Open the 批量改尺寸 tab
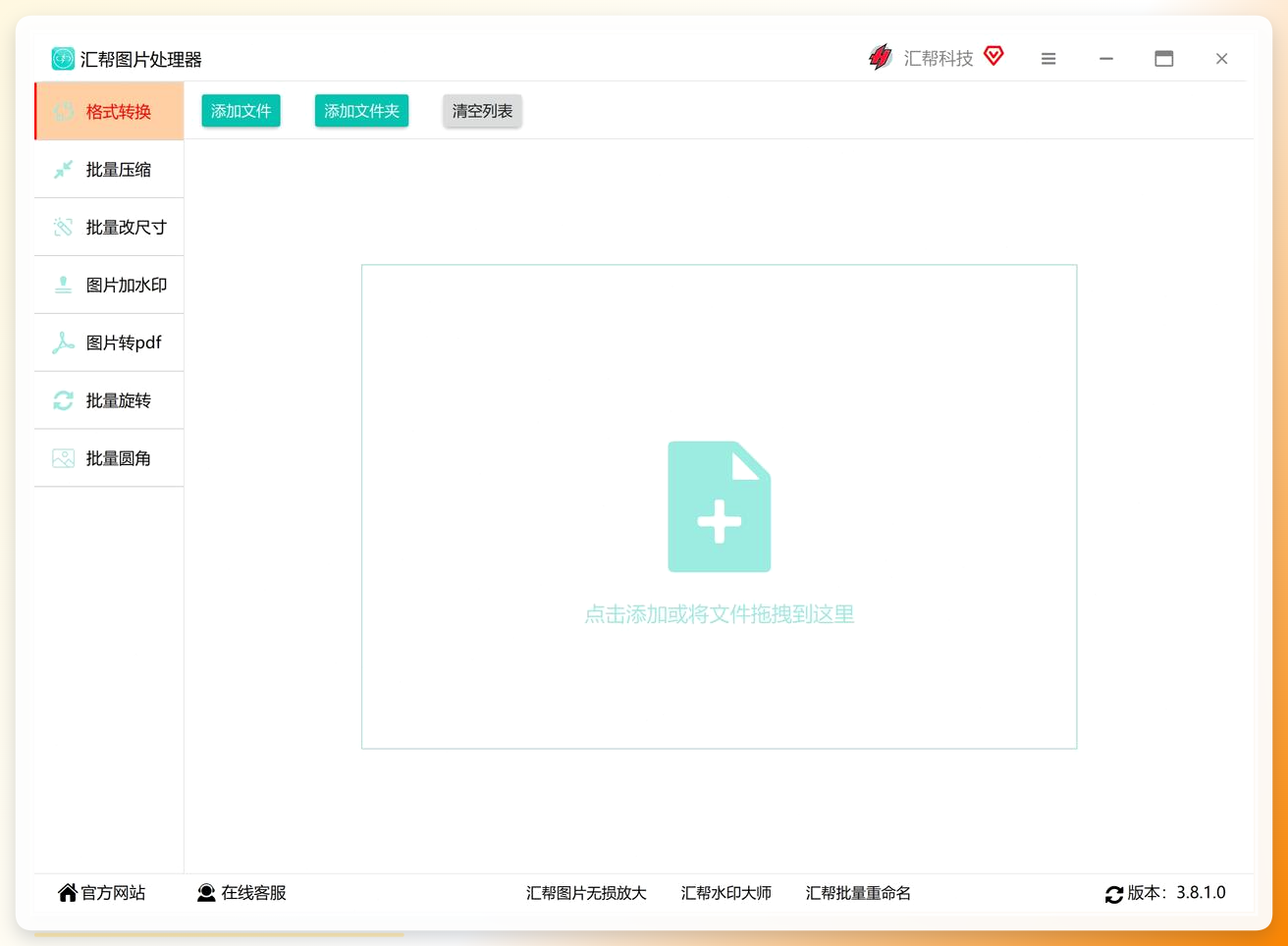Viewport: 1288px width, 946px height. pyautogui.click(x=109, y=227)
